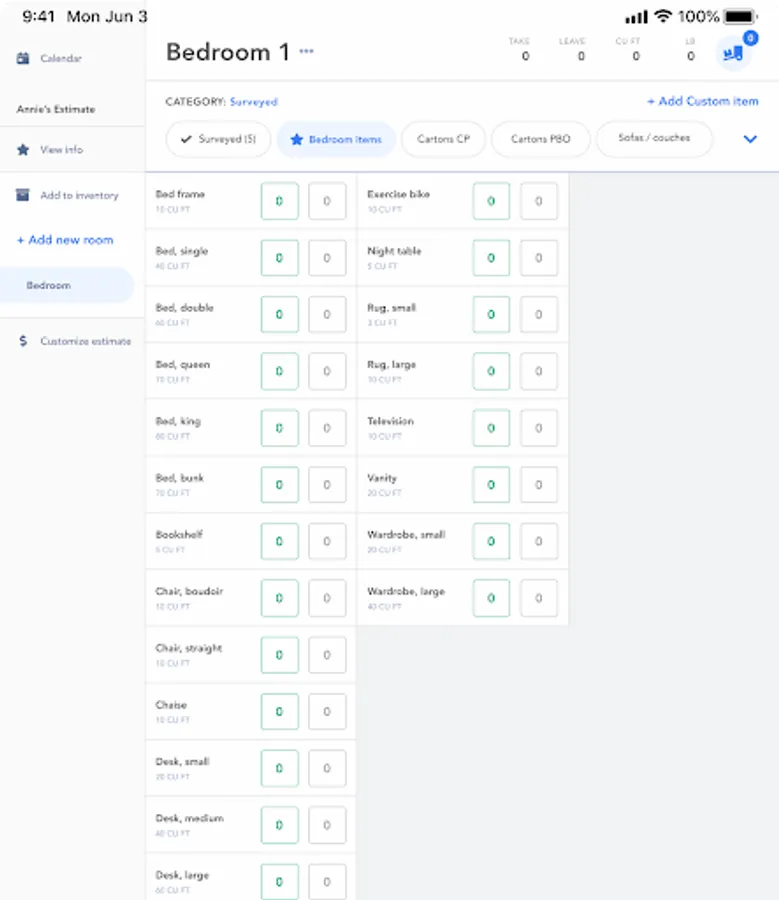Click the Add to inventory box icon
This screenshot has height=900, width=779.
pyautogui.click(x=23, y=196)
